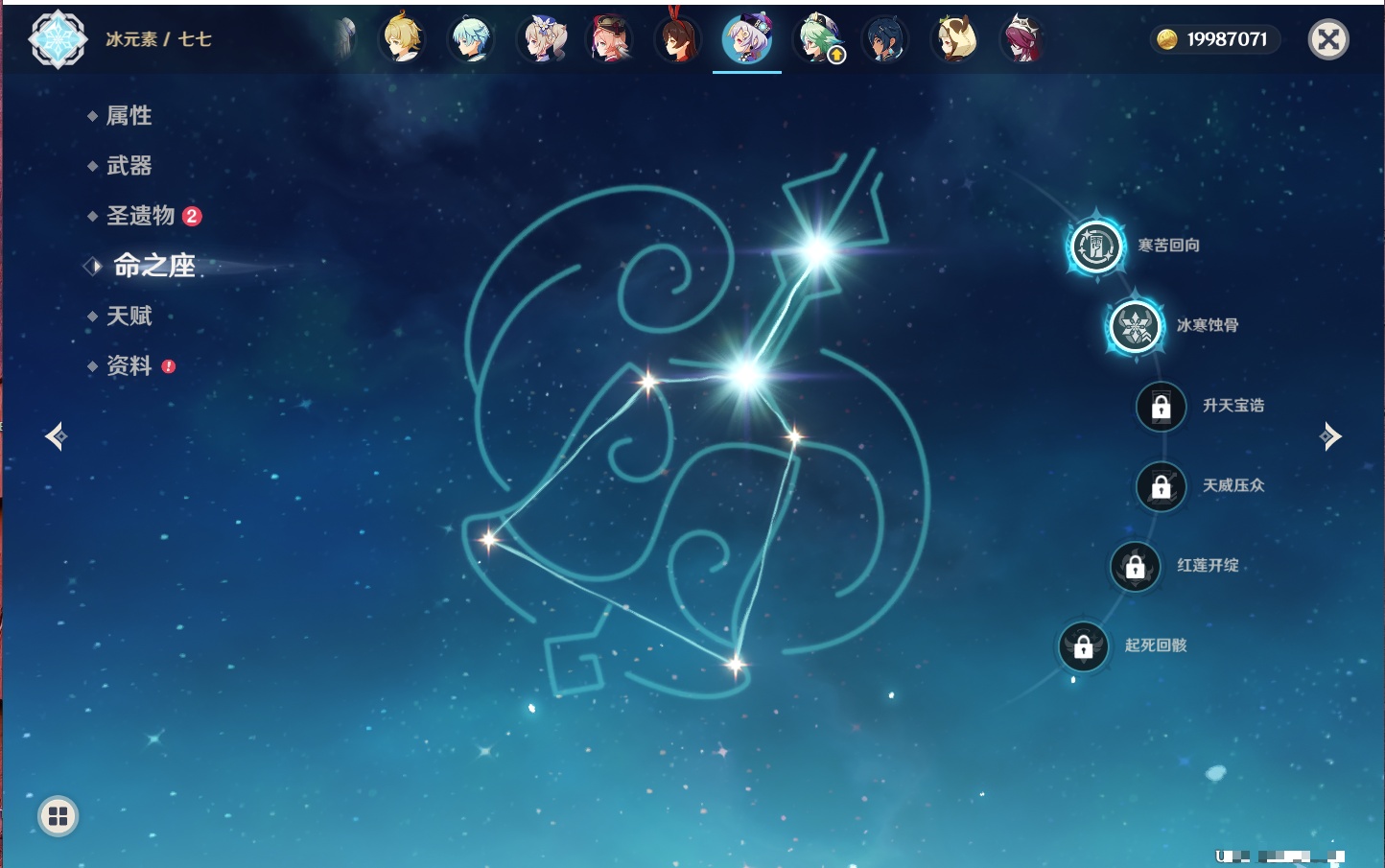This screenshot has width=1385, height=868.
Task: Go to previous character with left arrow
Action: pyautogui.click(x=56, y=436)
